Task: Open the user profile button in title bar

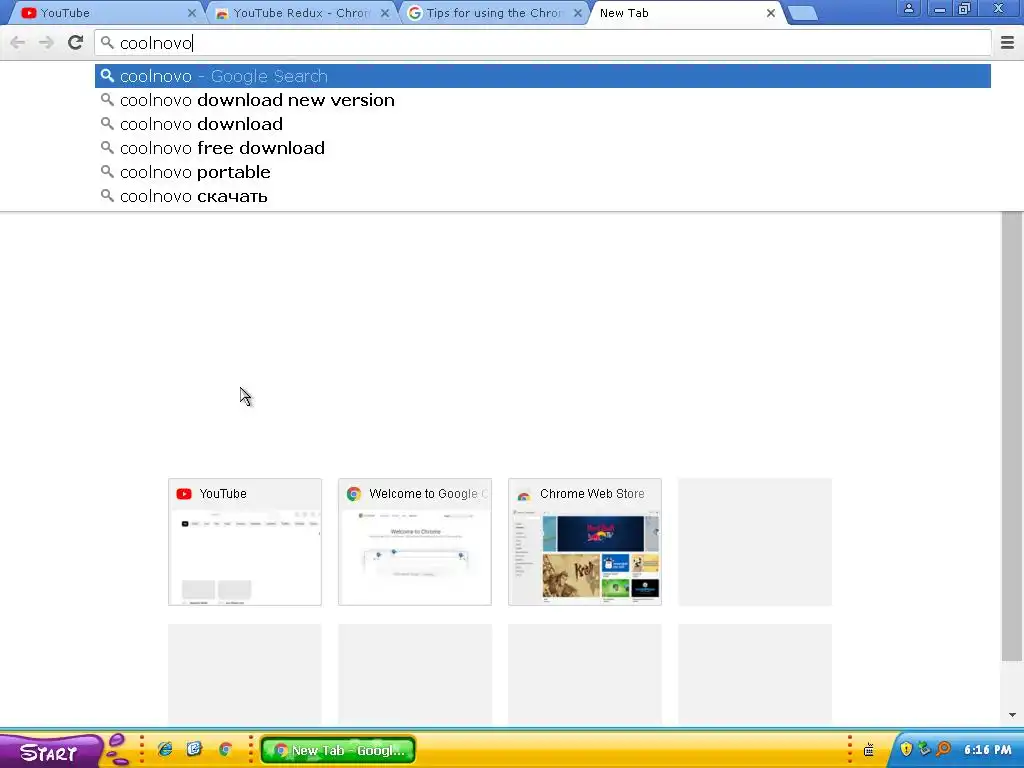Action: (x=908, y=8)
